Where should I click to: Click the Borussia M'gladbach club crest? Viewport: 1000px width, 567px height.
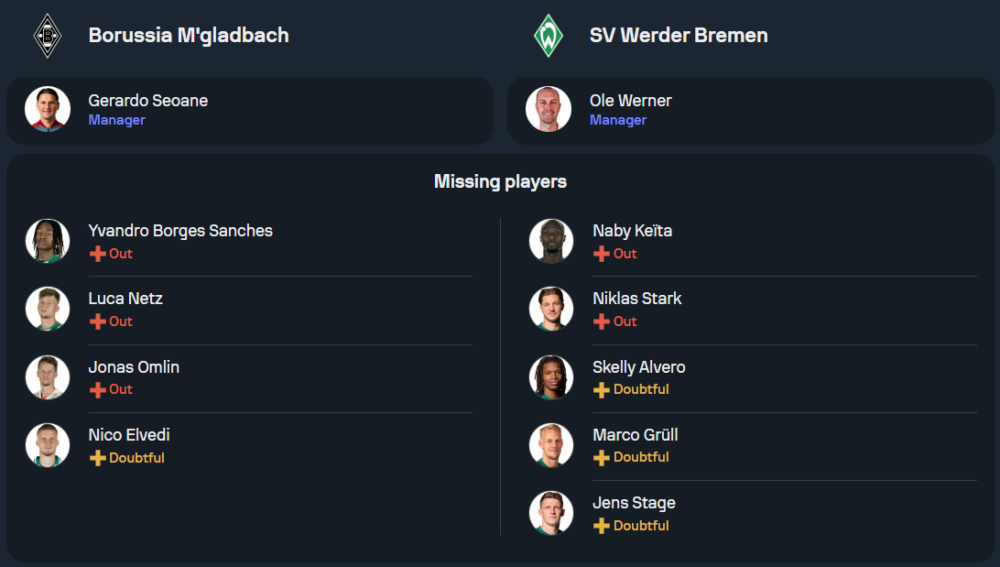tap(47, 35)
